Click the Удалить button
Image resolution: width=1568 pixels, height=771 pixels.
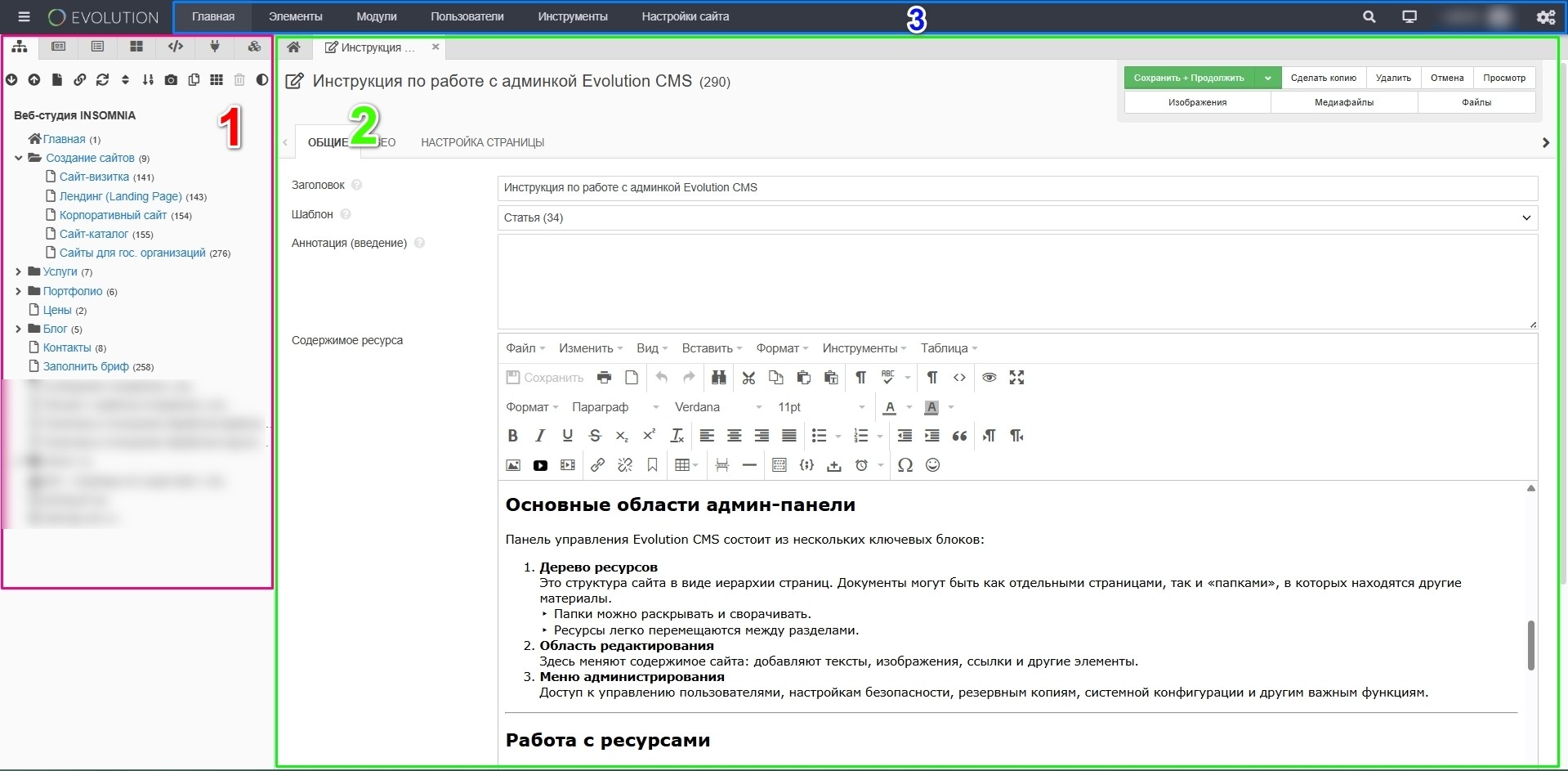1393,78
